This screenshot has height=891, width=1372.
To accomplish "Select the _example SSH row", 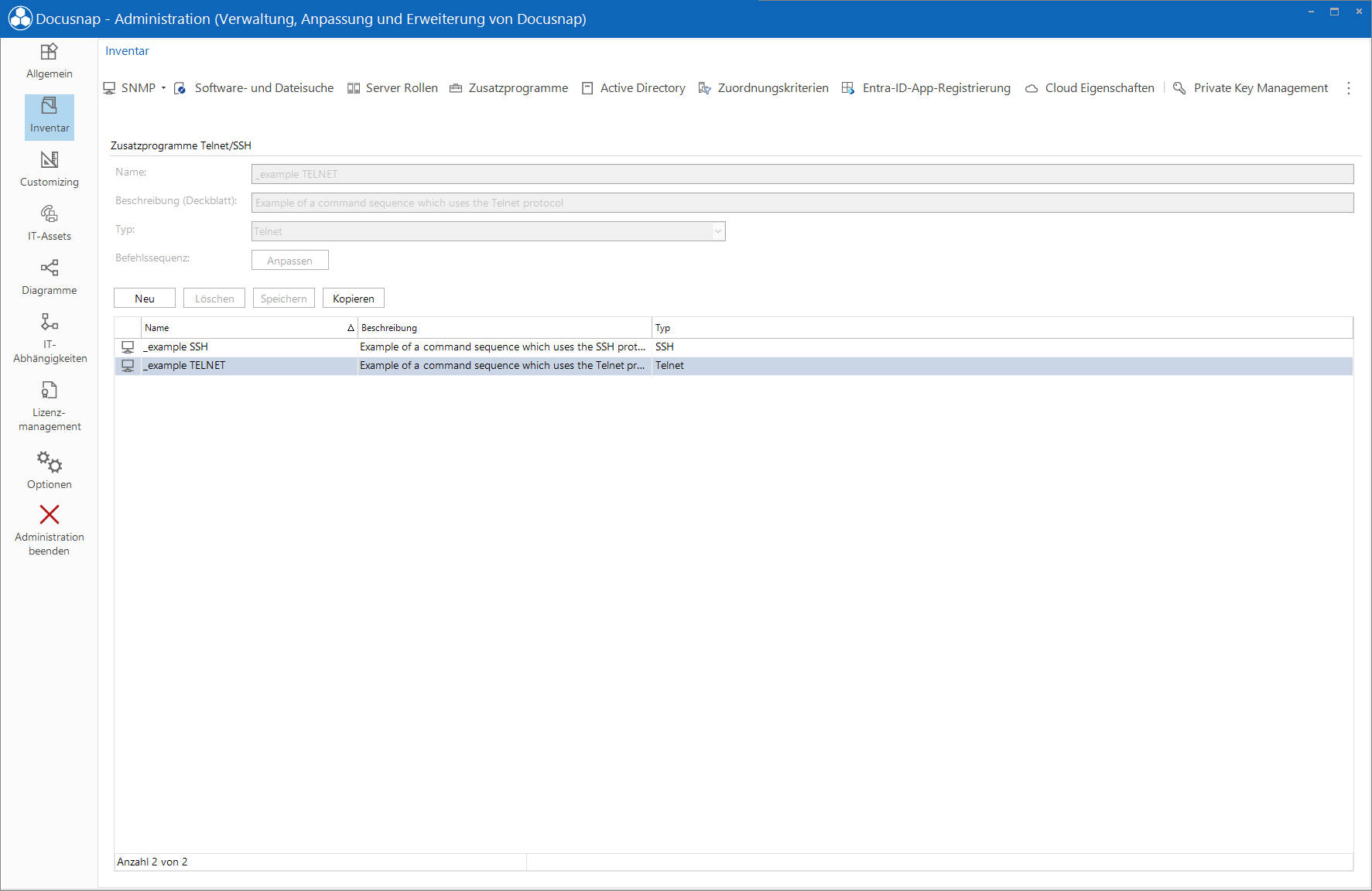I will tap(734, 347).
